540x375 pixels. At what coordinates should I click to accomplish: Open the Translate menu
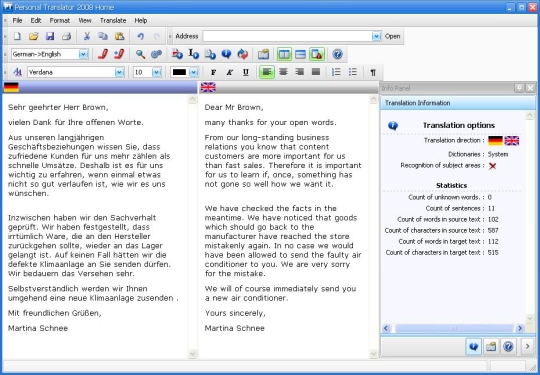(113, 21)
